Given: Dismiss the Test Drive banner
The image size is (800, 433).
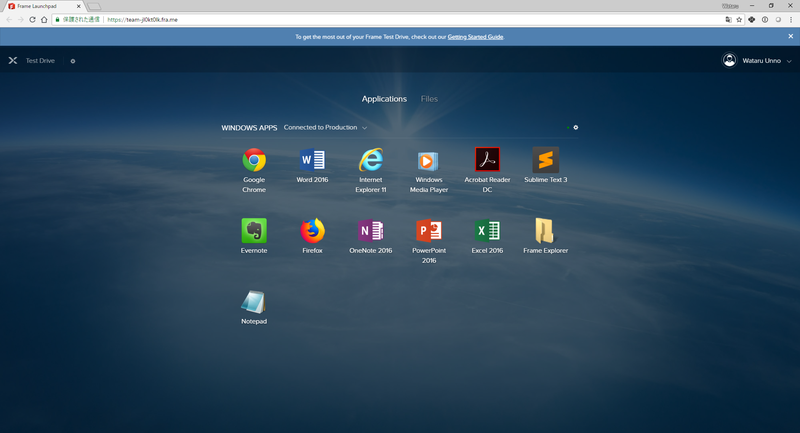Looking at the screenshot, I should click(x=790, y=36).
